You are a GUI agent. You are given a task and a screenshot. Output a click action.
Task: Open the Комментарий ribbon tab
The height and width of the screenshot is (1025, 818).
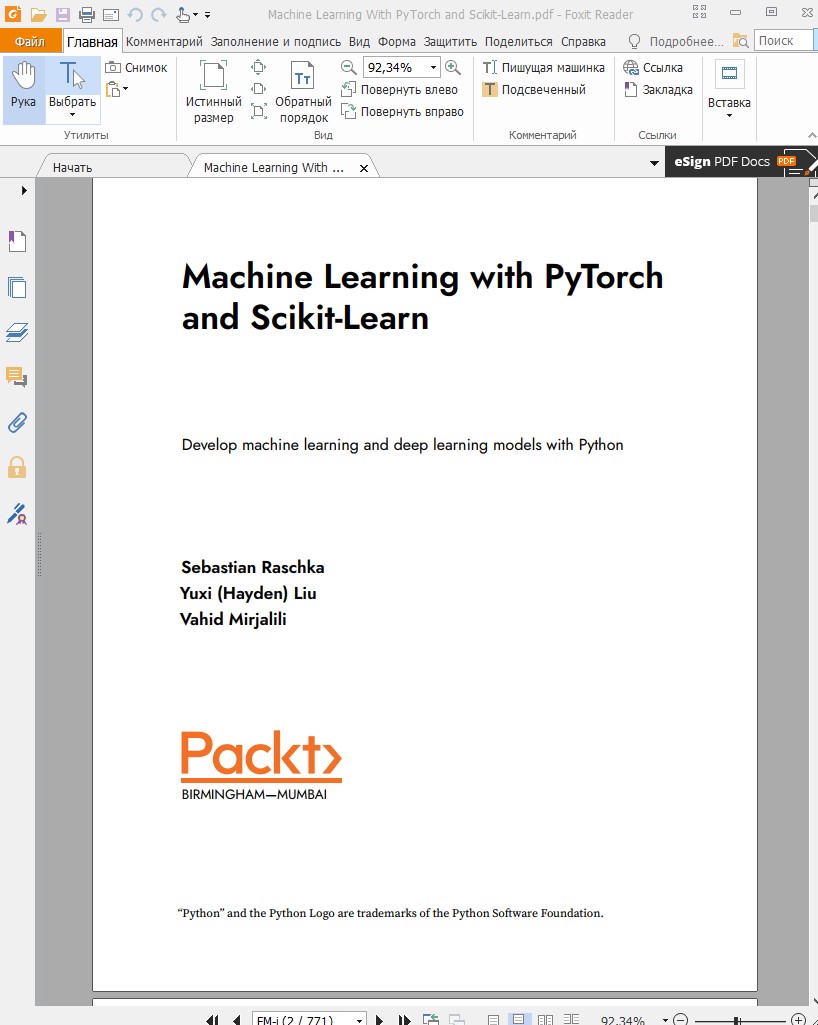164,42
